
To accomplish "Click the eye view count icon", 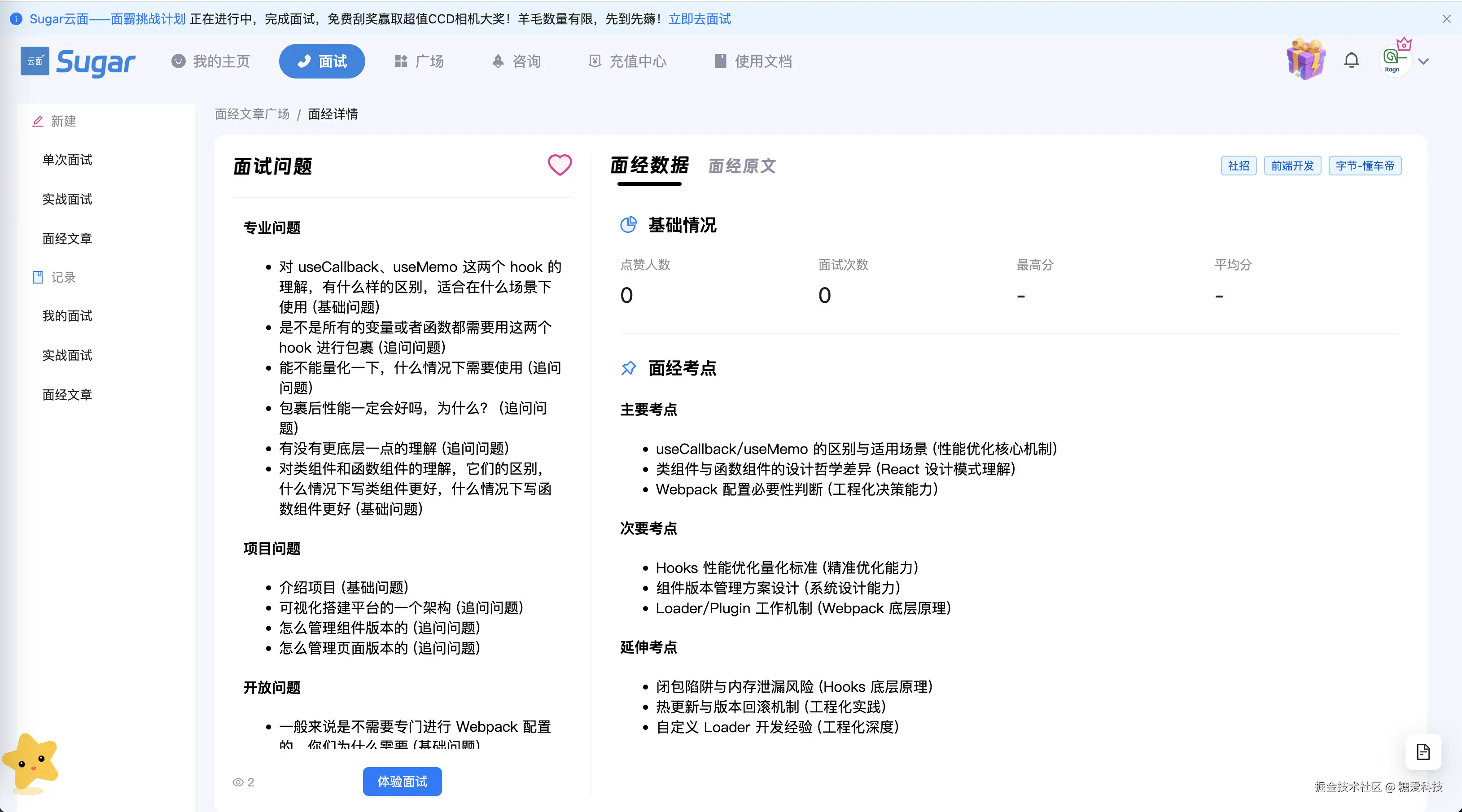I will pyautogui.click(x=238, y=782).
